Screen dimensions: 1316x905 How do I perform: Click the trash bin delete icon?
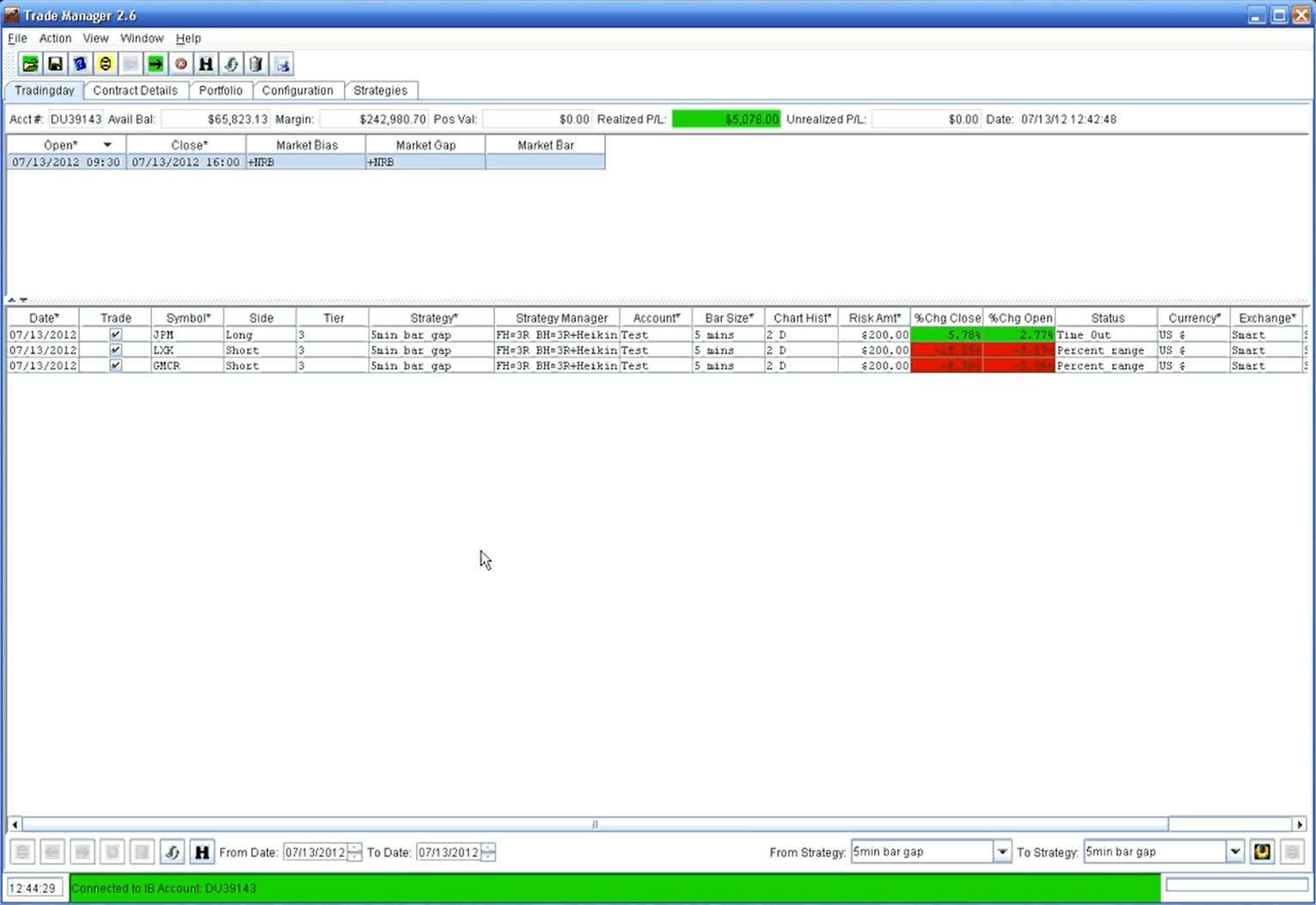[256, 64]
